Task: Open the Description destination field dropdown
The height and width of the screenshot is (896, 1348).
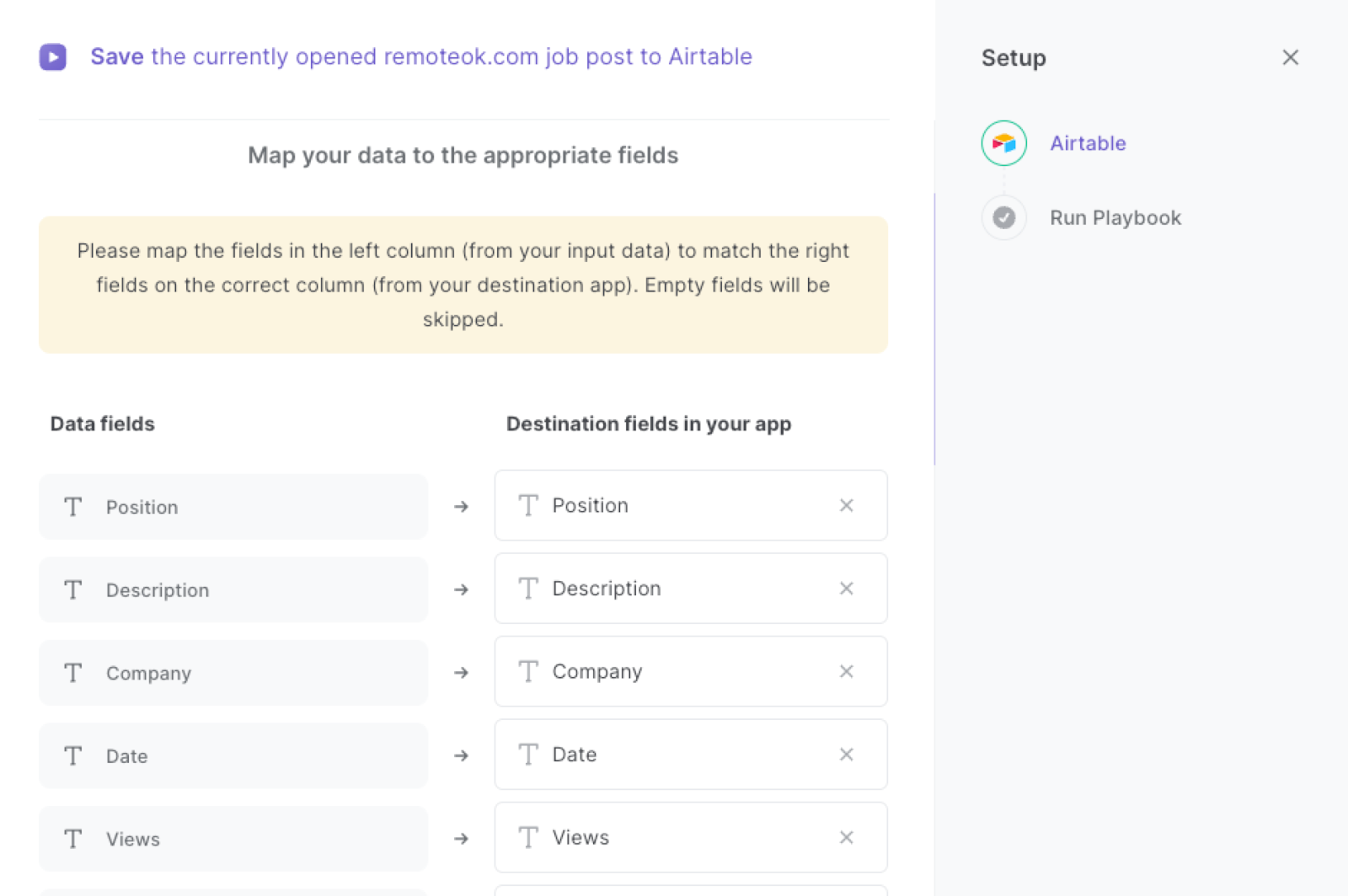Action: (x=691, y=589)
